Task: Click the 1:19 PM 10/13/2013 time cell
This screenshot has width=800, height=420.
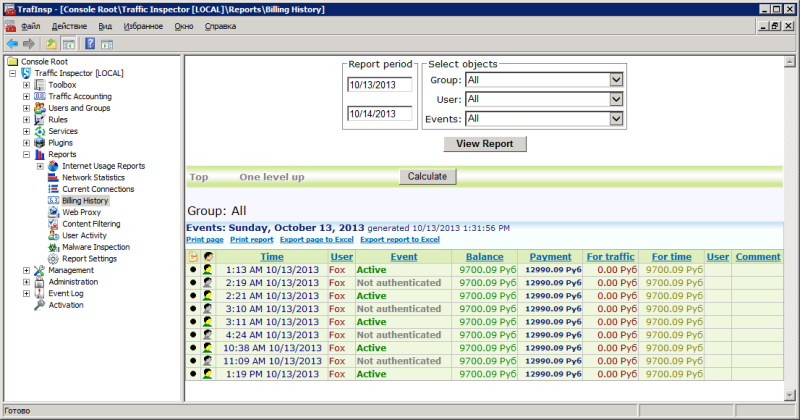Action: point(272,374)
